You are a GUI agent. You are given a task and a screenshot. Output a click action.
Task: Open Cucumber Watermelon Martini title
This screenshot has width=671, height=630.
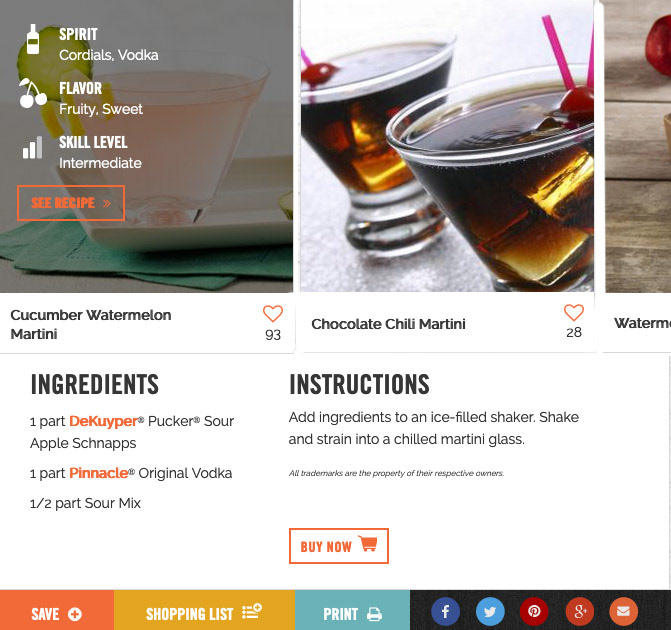tap(91, 324)
